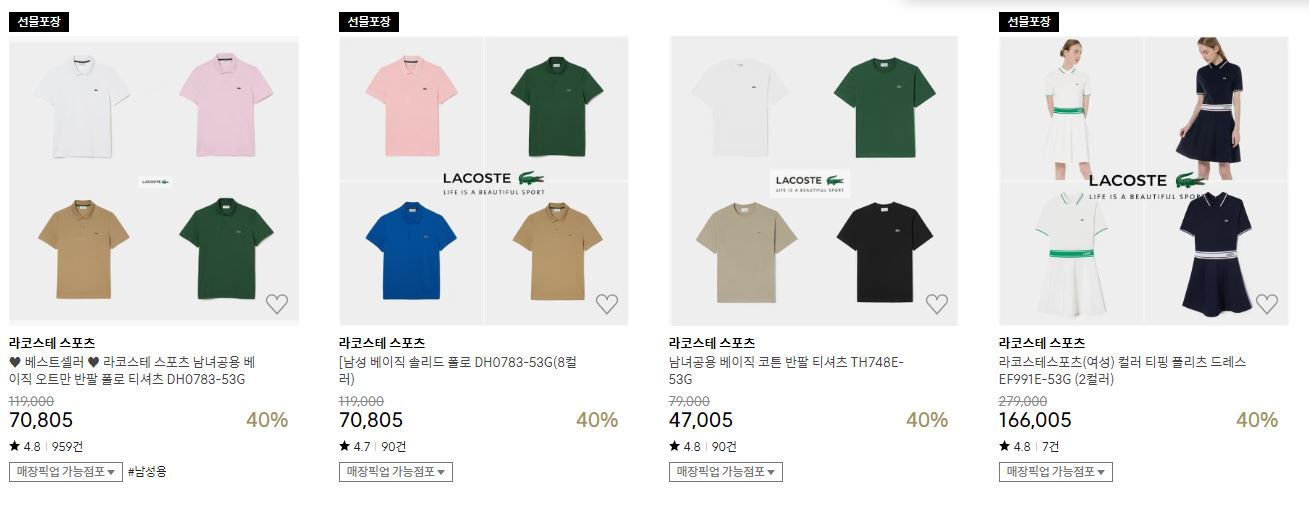Expand store pickup dropdown under 959 reviews item

[66, 472]
